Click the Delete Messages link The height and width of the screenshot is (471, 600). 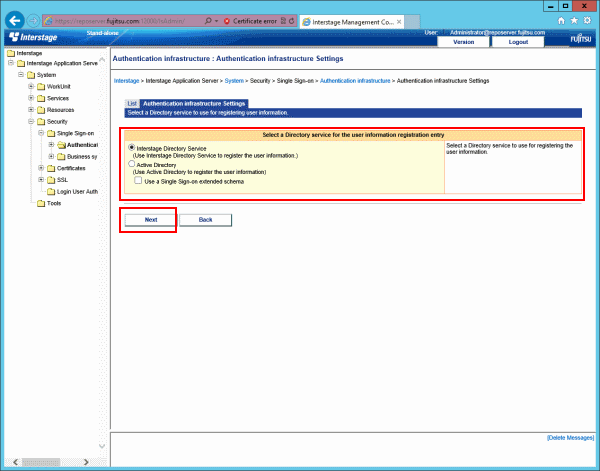click(x=571, y=438)
